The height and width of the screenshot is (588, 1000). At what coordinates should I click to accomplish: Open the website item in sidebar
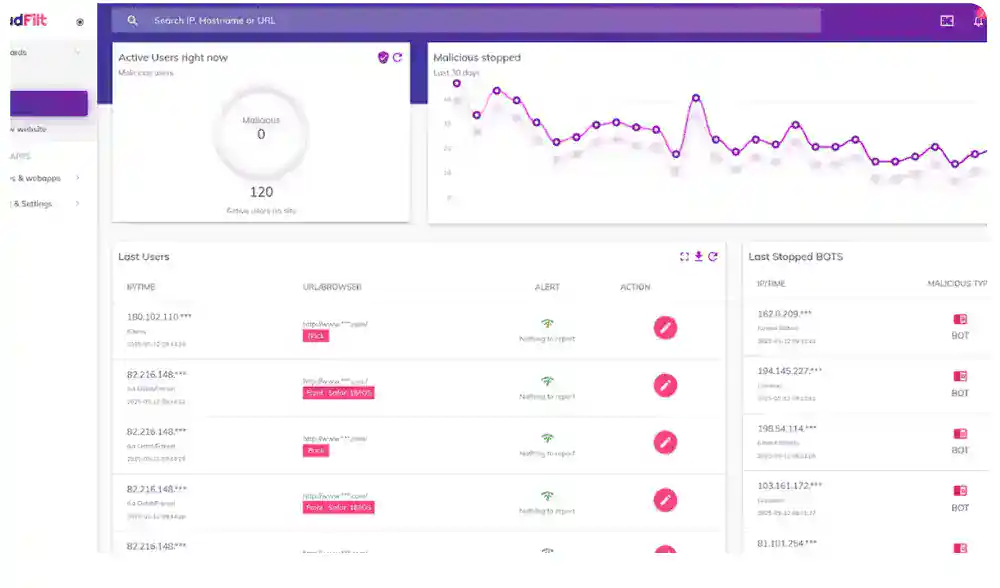tap(28, 129)
